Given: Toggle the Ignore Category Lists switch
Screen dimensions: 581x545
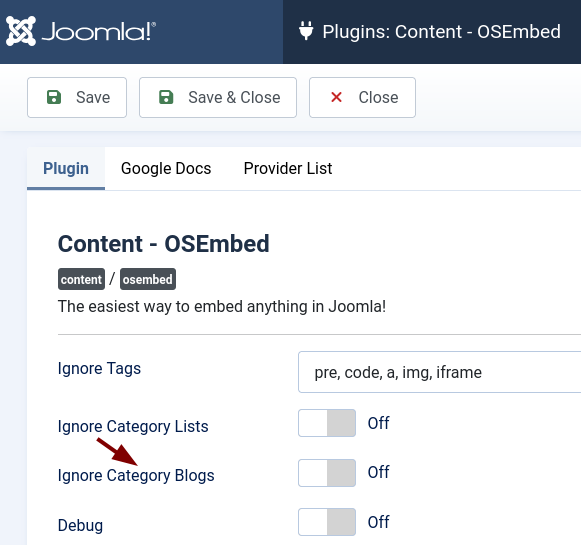Looking at the screenshot, I should click(327, 423).
